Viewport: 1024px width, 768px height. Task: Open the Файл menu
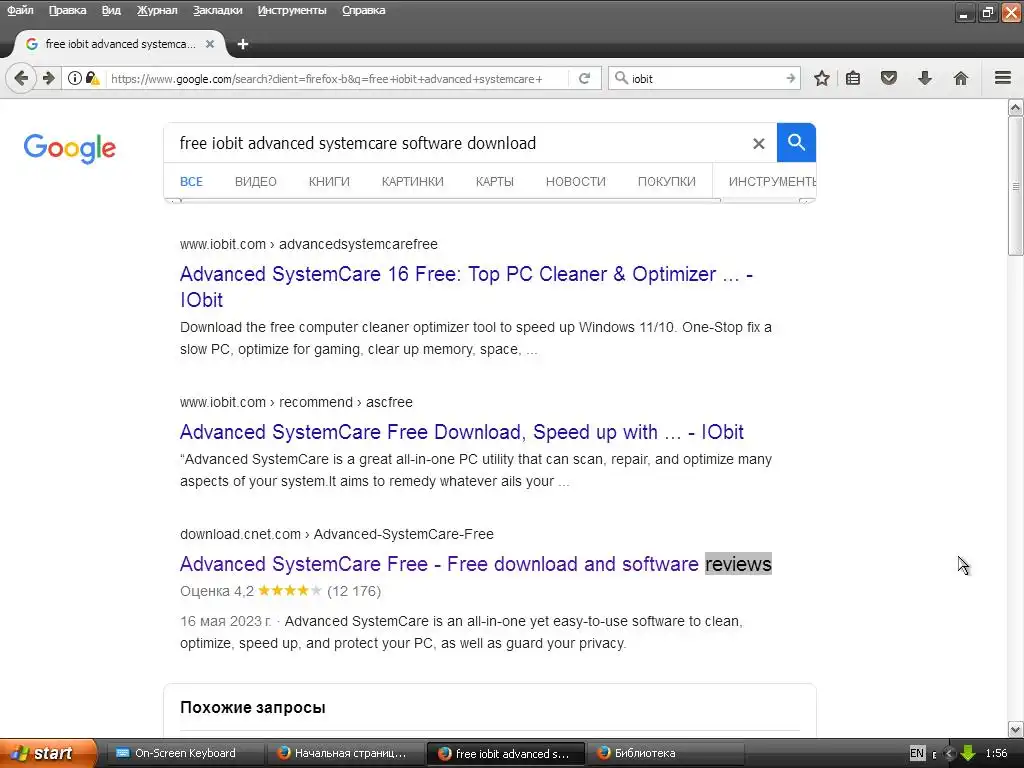(20, 10)
